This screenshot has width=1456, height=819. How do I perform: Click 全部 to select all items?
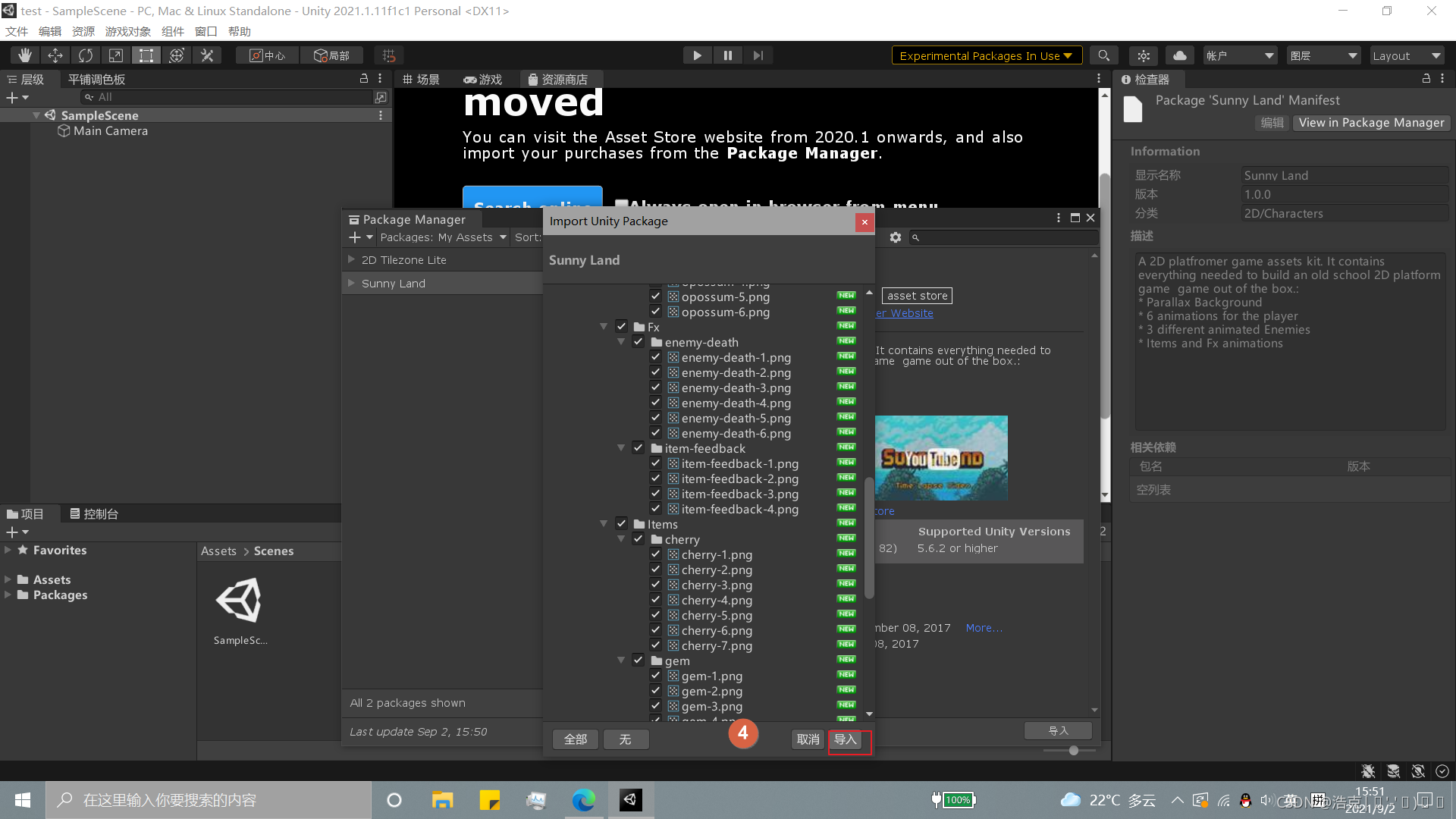click(x=576, y=739)
